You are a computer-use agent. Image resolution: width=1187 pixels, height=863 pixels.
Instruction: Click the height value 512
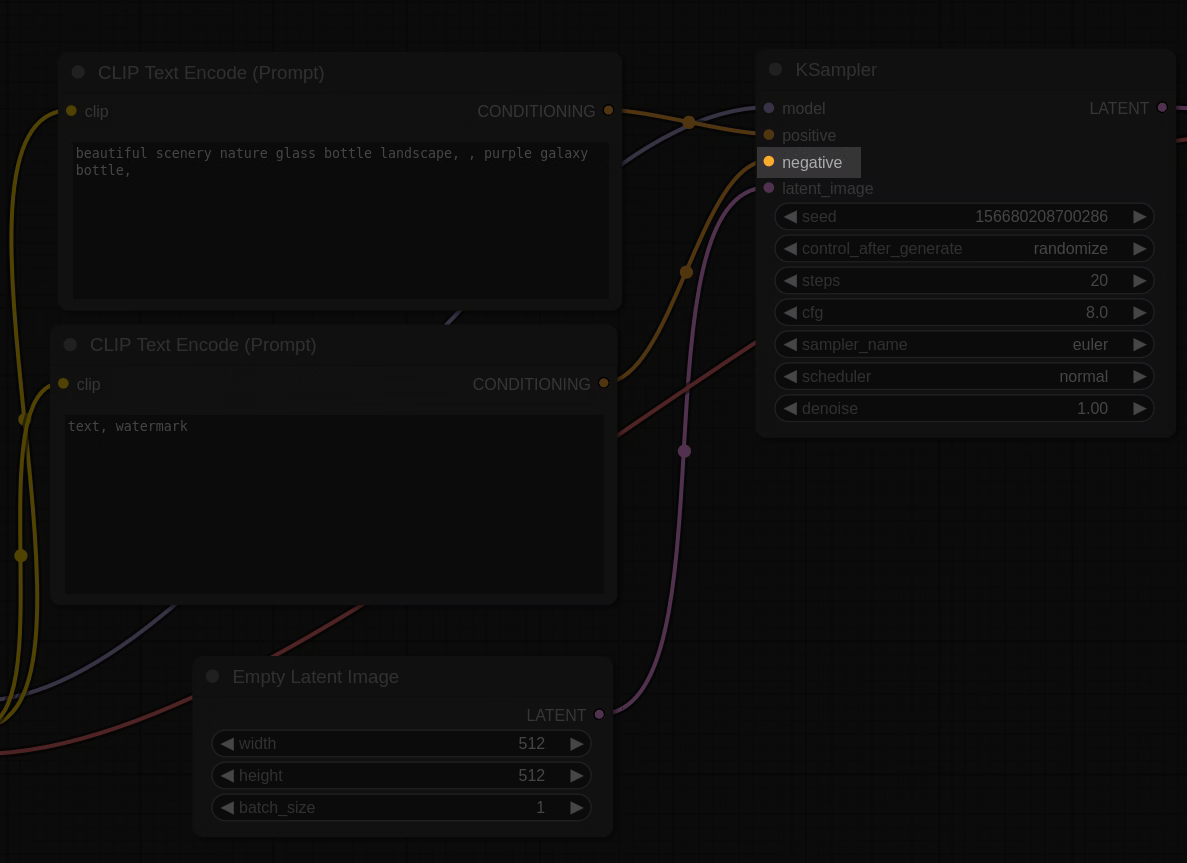531,775
